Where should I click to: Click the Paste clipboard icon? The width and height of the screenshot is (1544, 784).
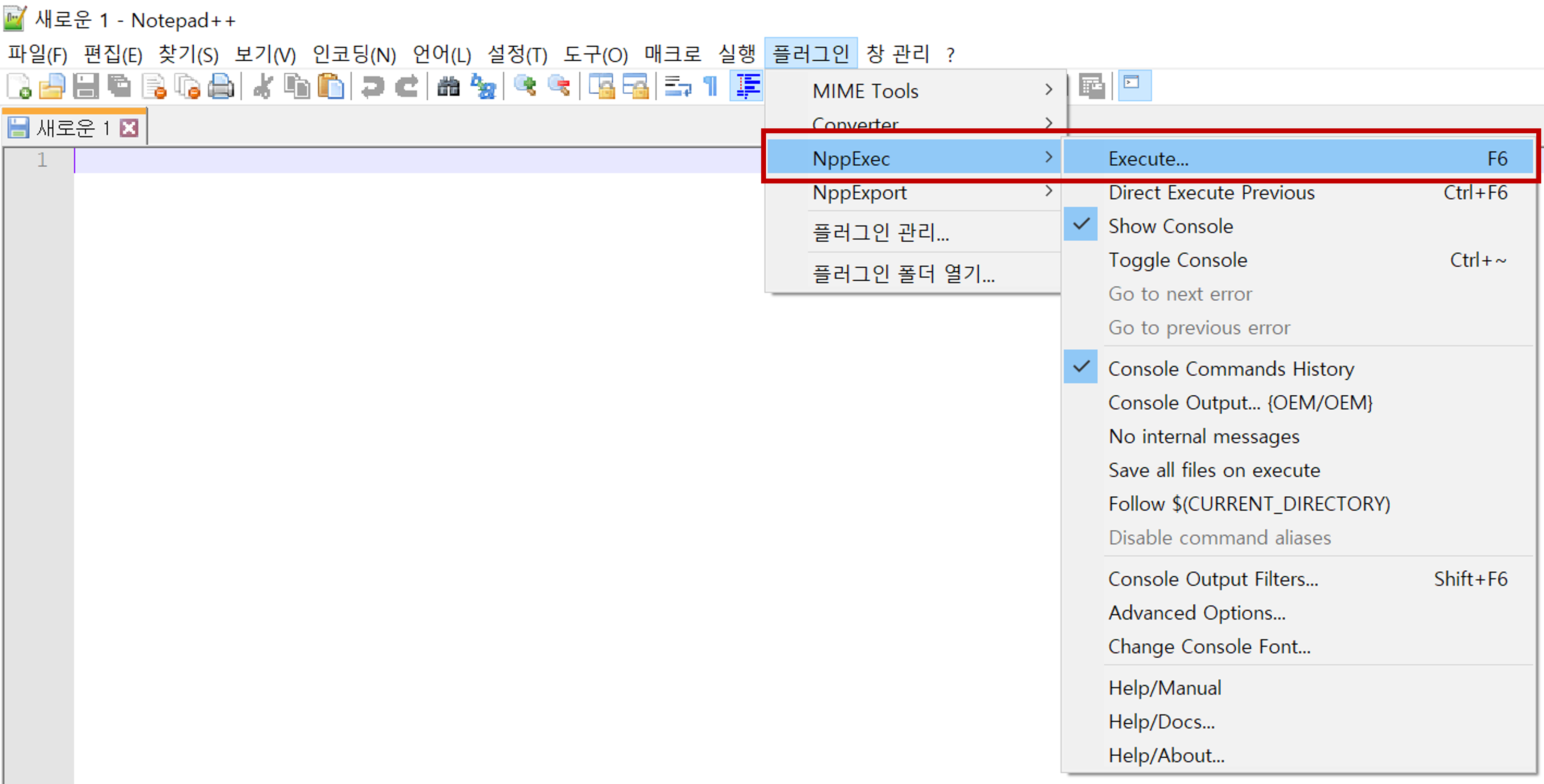pyautogui.click(x=330, y=86)
